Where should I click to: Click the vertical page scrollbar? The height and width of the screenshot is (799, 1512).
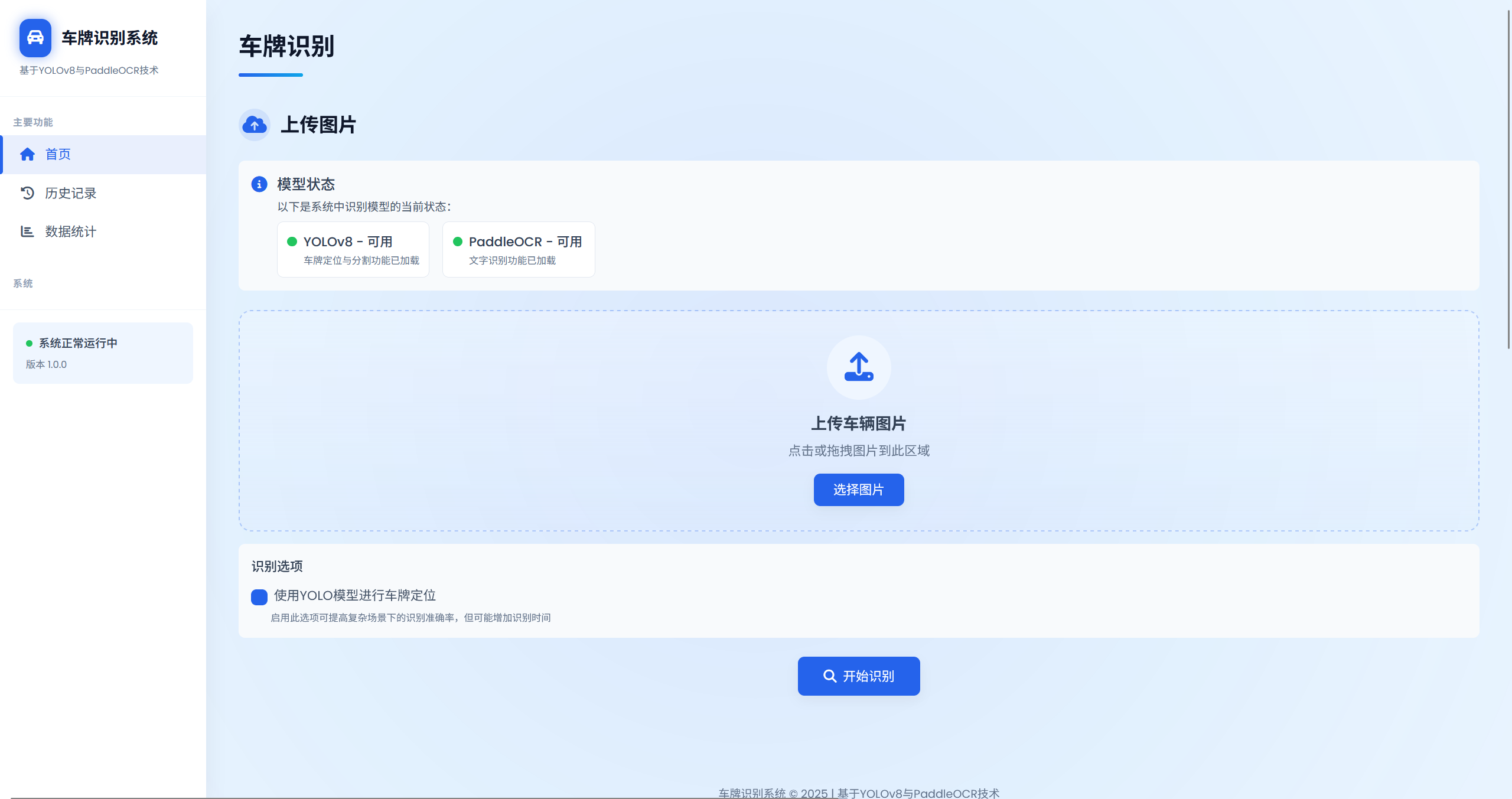(x=1508, y=177)
